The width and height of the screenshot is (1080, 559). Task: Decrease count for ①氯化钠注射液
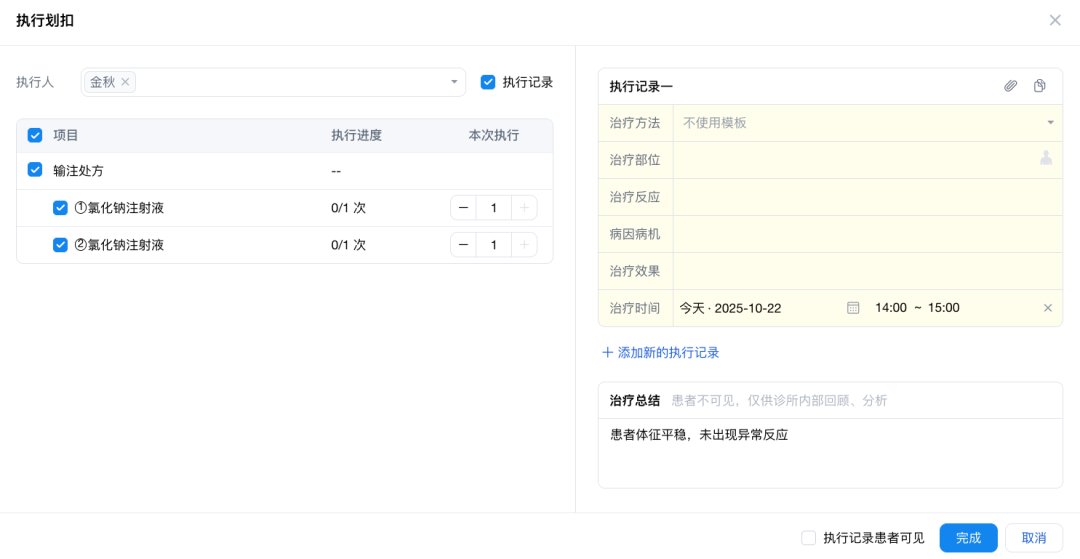coord(463,208)
